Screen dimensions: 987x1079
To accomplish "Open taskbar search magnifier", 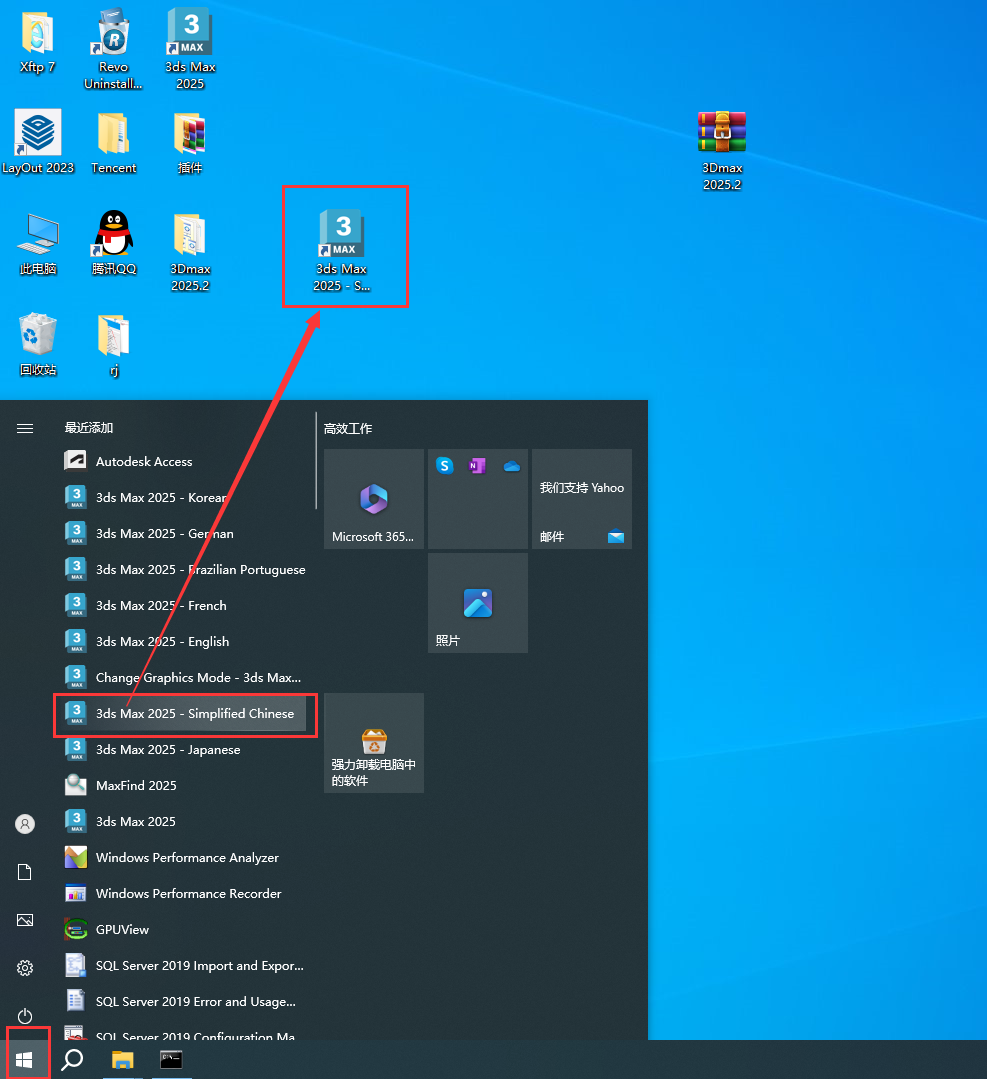I will coord(72,1059).
